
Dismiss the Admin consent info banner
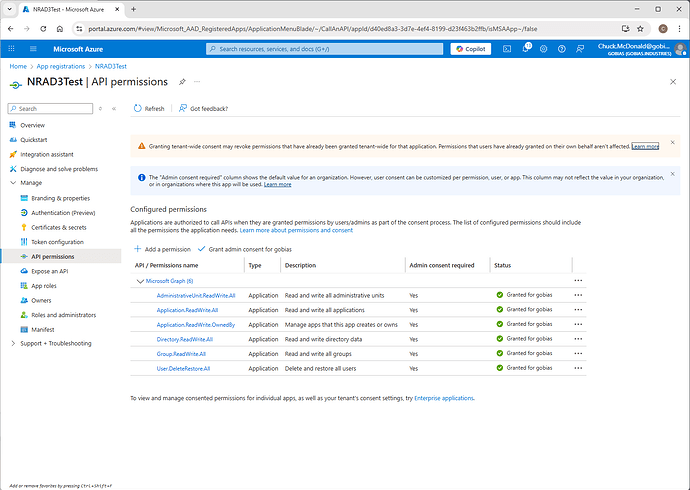pos(672,174)
